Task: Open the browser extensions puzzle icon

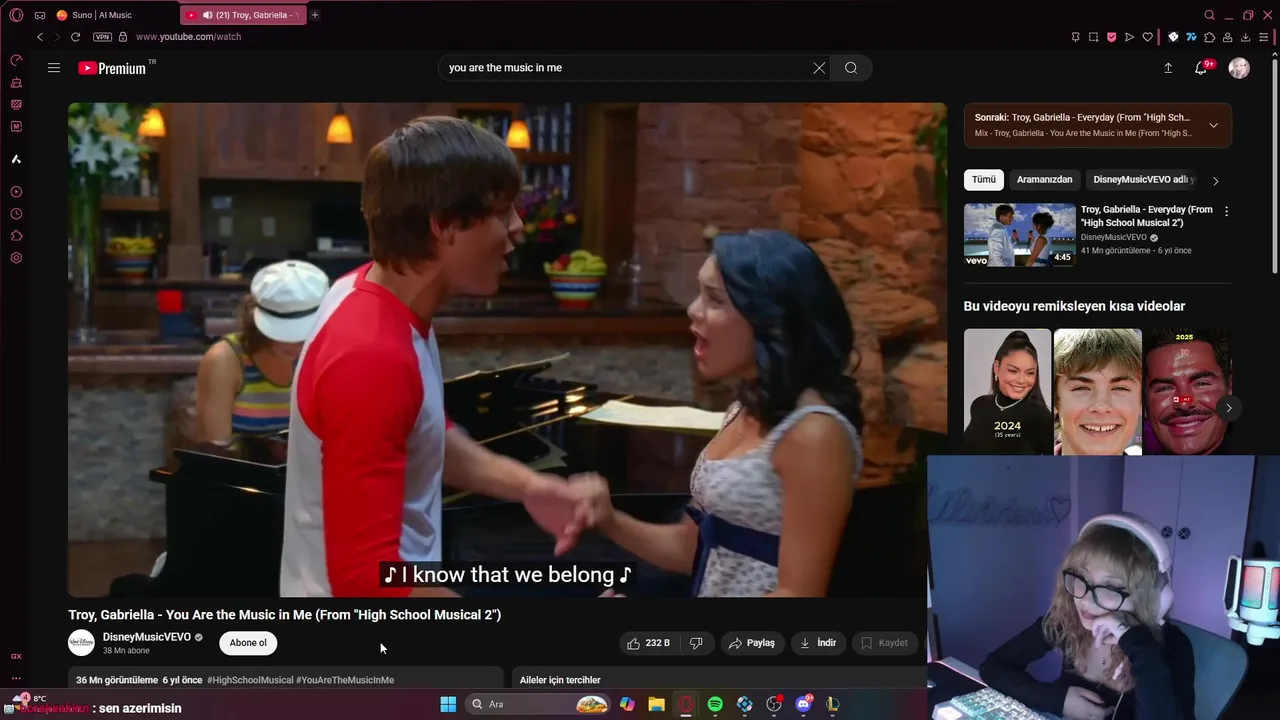Action: [1209, 37]
